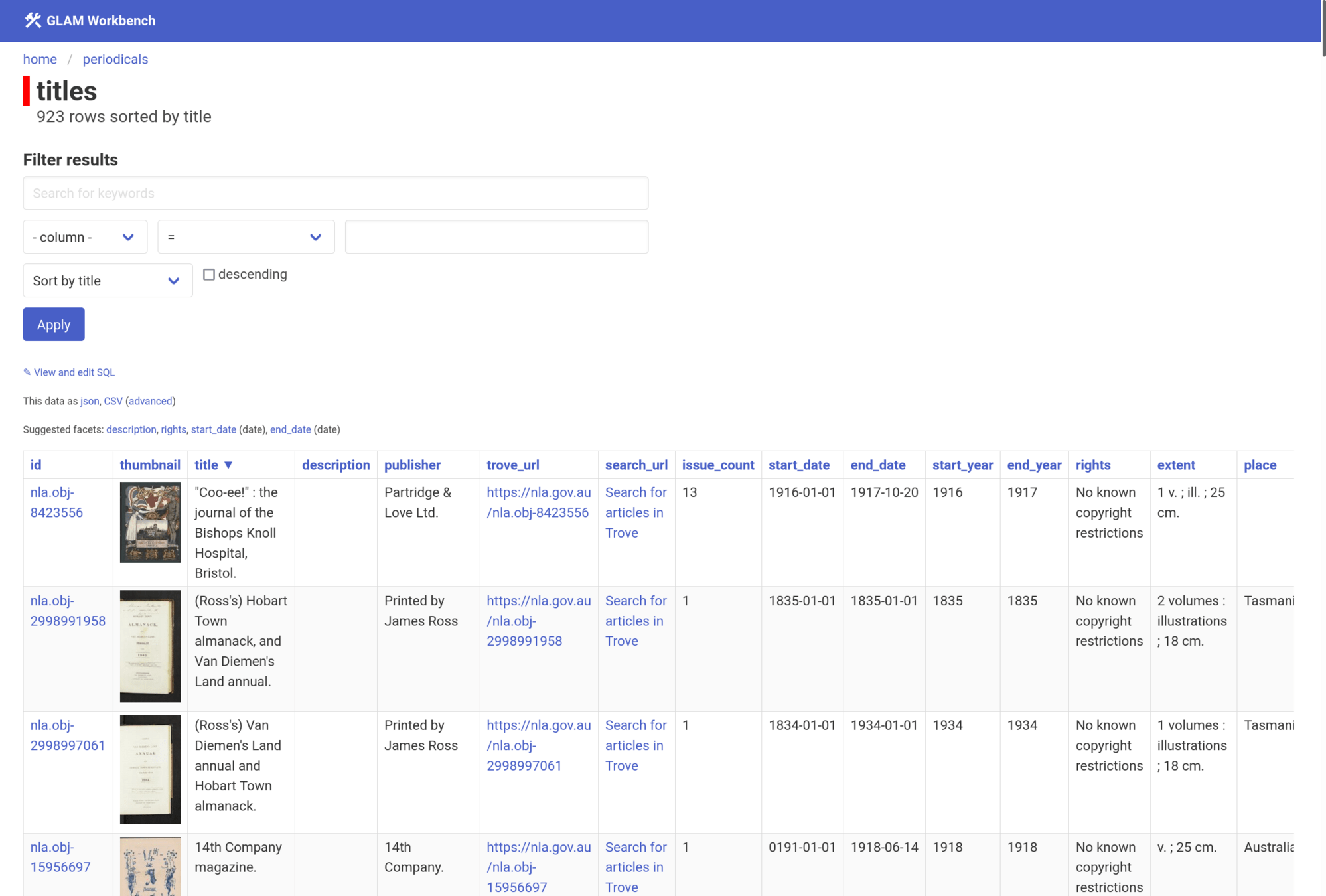1326x896 pixels.
Task: Open the Hobart Town almanack thumbnail
Action: 150,646
